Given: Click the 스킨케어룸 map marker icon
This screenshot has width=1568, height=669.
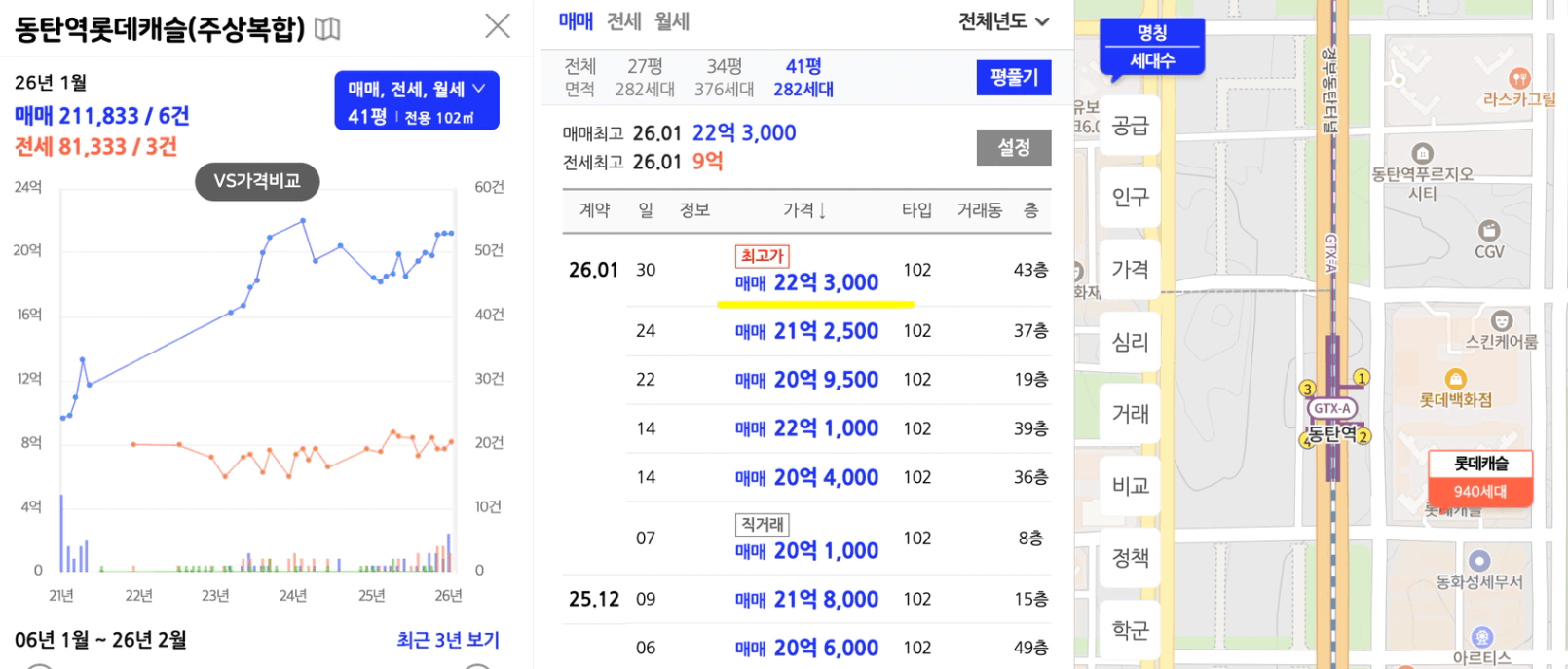Looking at the screenshot, I should (1501, 320).
